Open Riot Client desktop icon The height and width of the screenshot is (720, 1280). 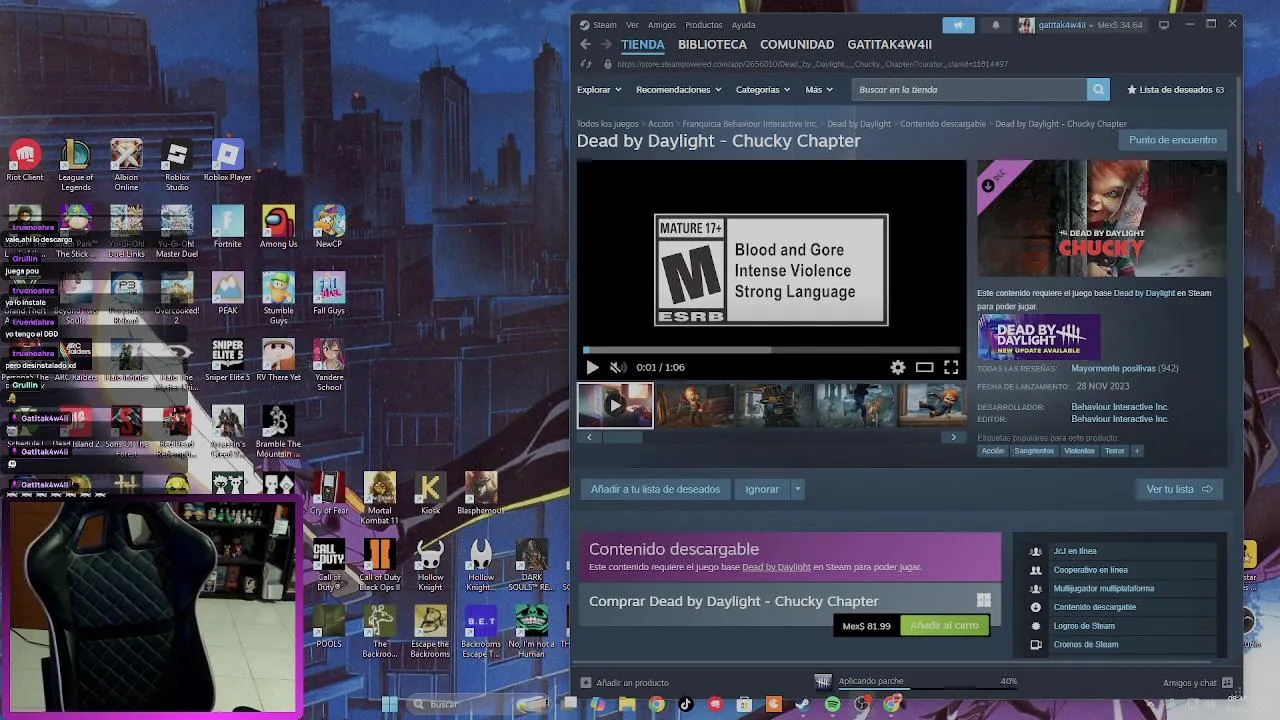pos(25,161)
